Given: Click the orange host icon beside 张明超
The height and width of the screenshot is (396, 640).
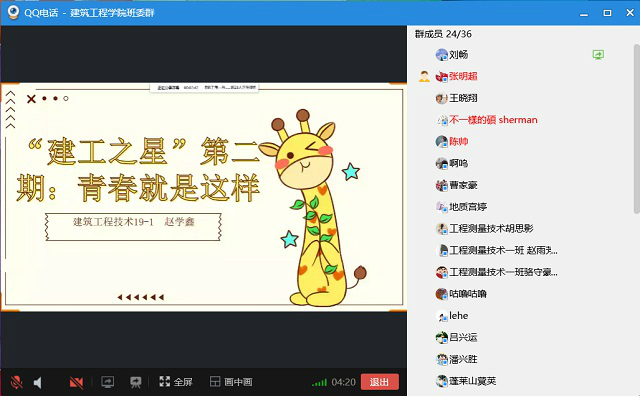Looking at the screenshot, I should point(424,76).
